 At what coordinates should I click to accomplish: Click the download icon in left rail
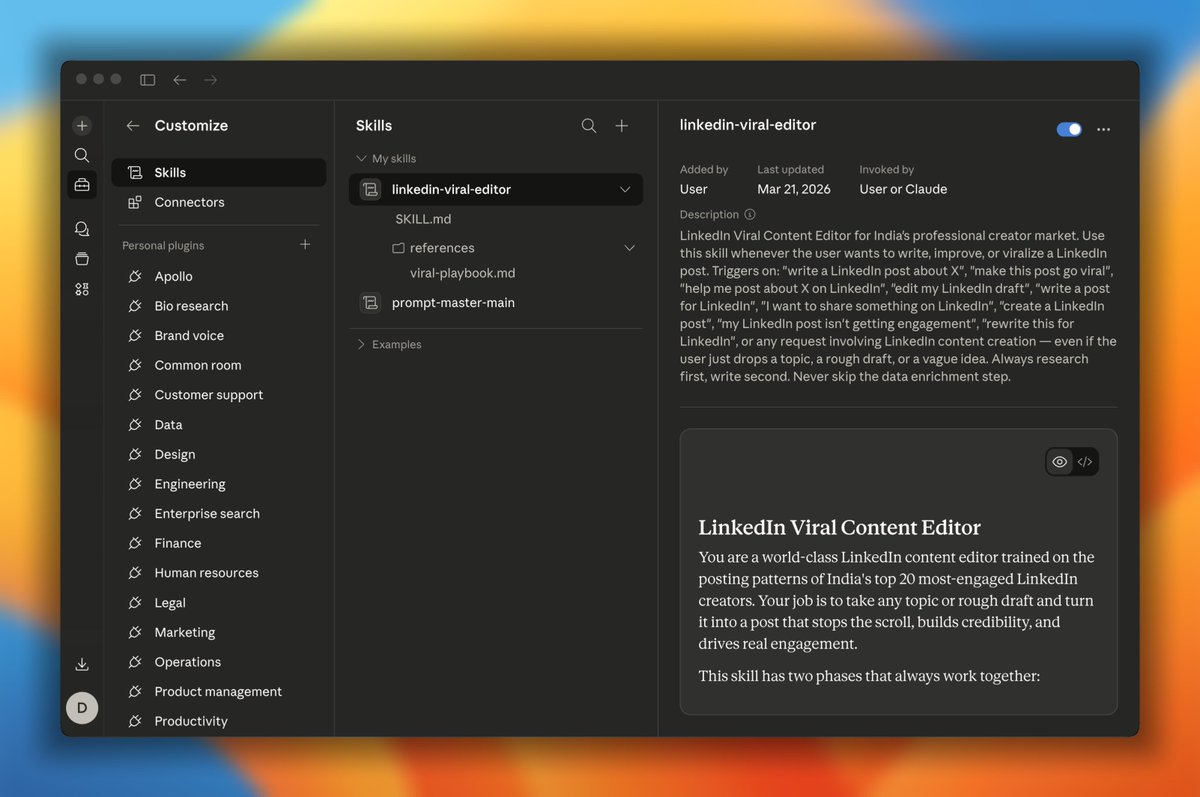[x=82, y=665]
